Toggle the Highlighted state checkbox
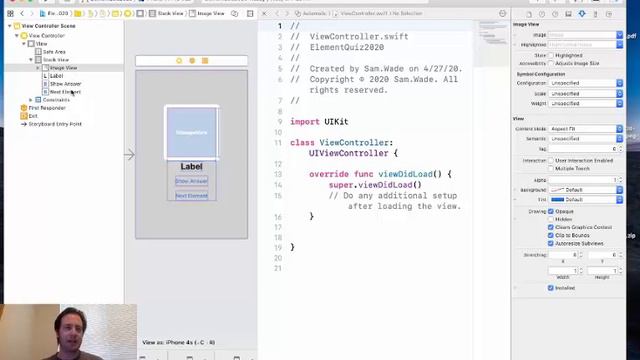640x360 pixels. pyautogui.click(x=551, y=55)
